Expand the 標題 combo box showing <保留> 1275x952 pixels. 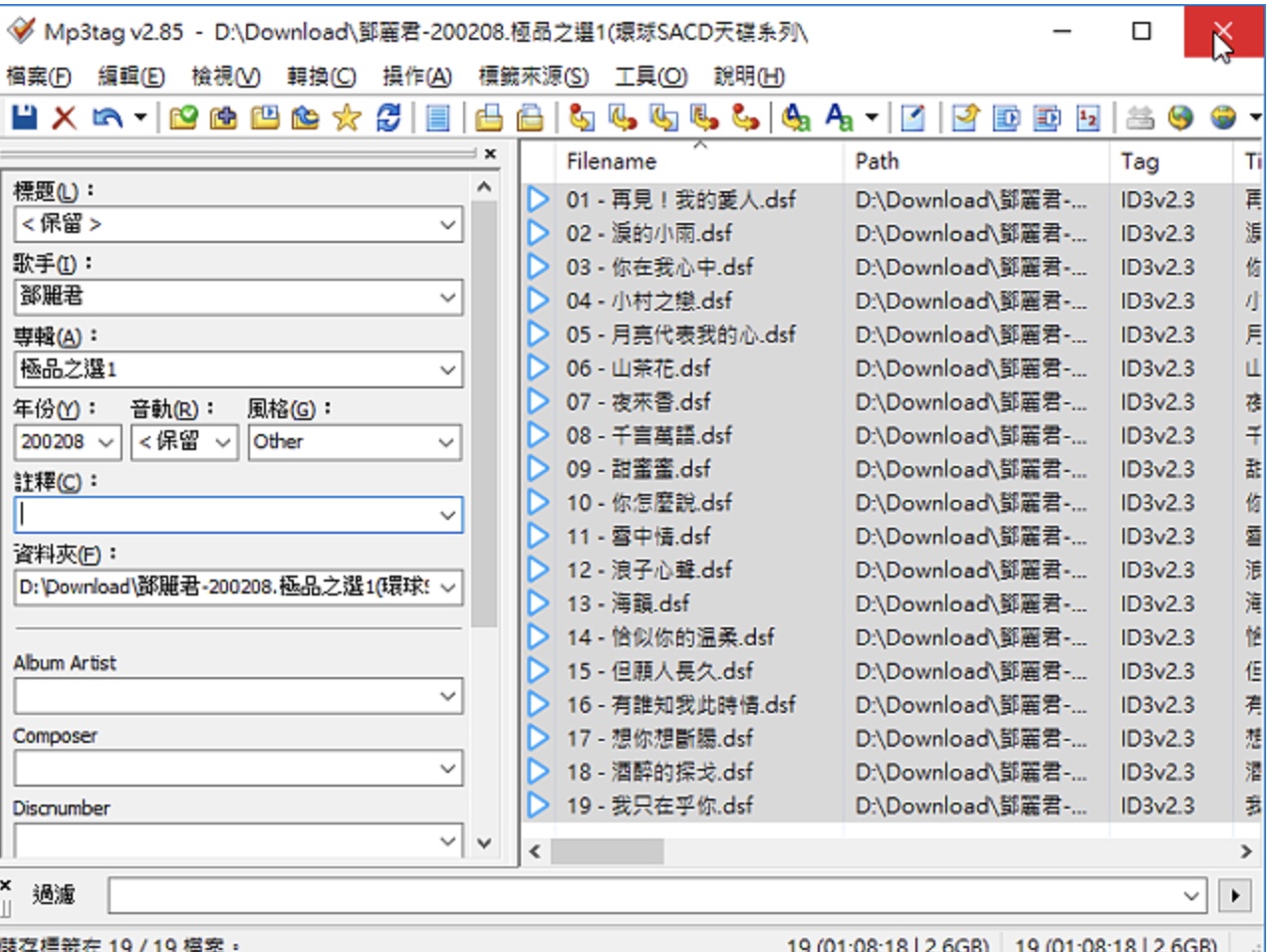pos(447,224)
